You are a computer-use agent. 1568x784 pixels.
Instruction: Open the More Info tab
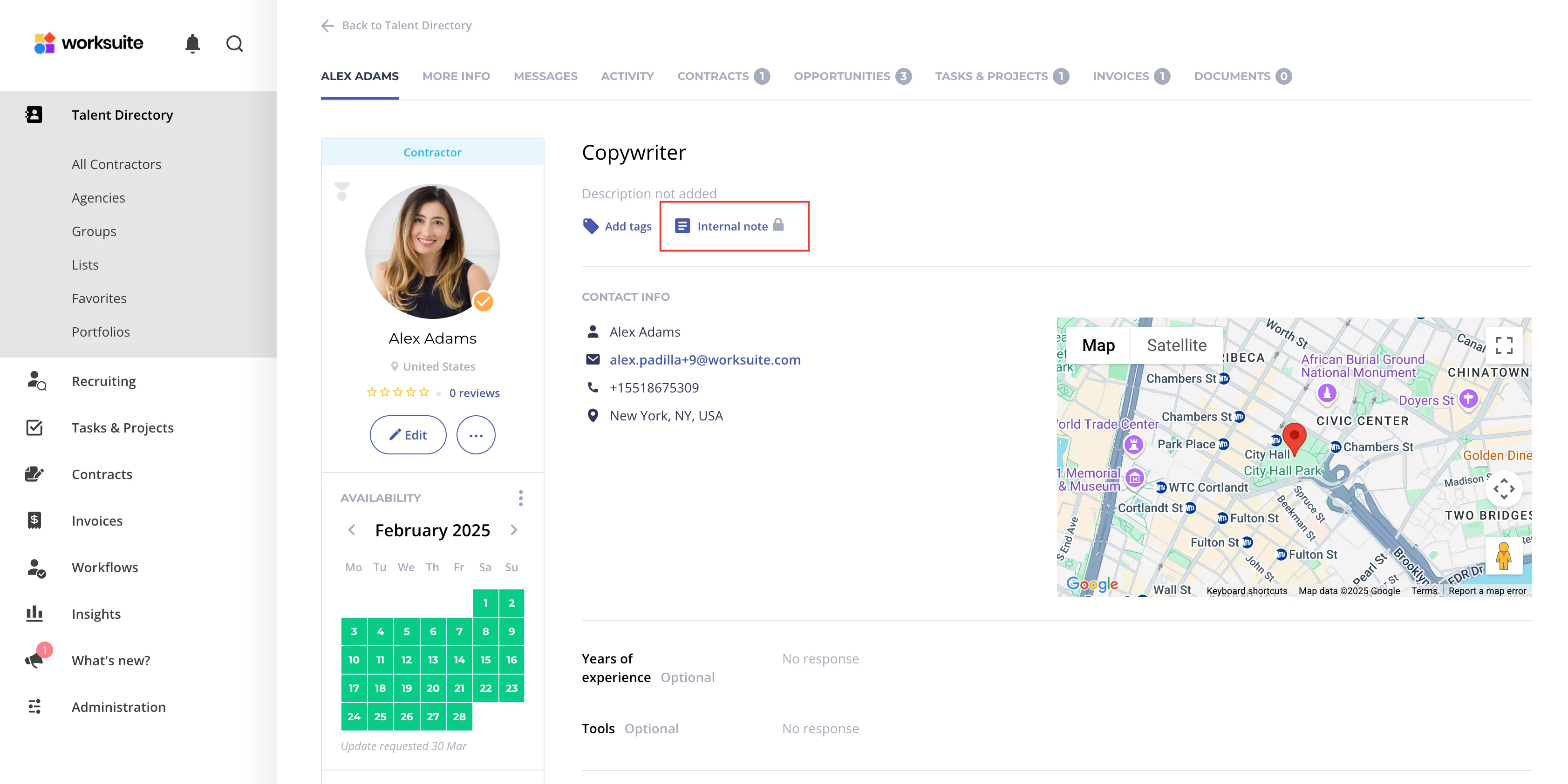click(456, 76)
